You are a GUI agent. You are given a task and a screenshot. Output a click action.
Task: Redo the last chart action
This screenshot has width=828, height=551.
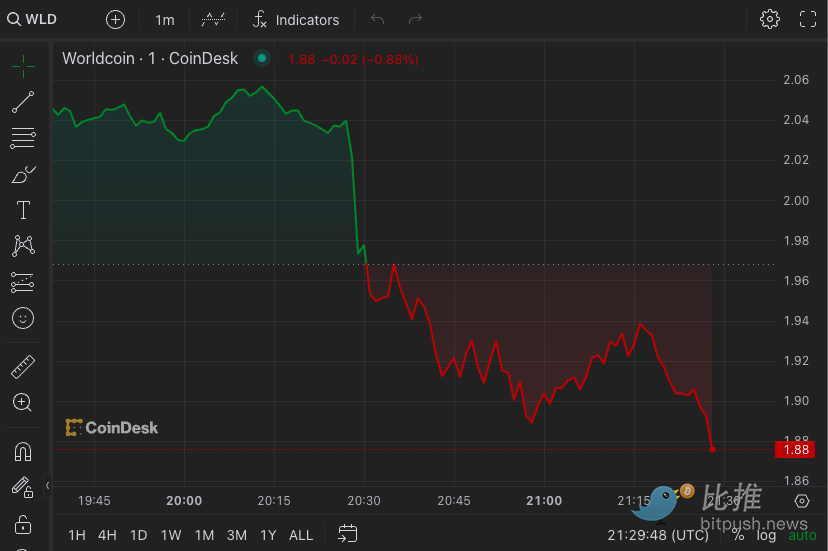tap(416, 20)
